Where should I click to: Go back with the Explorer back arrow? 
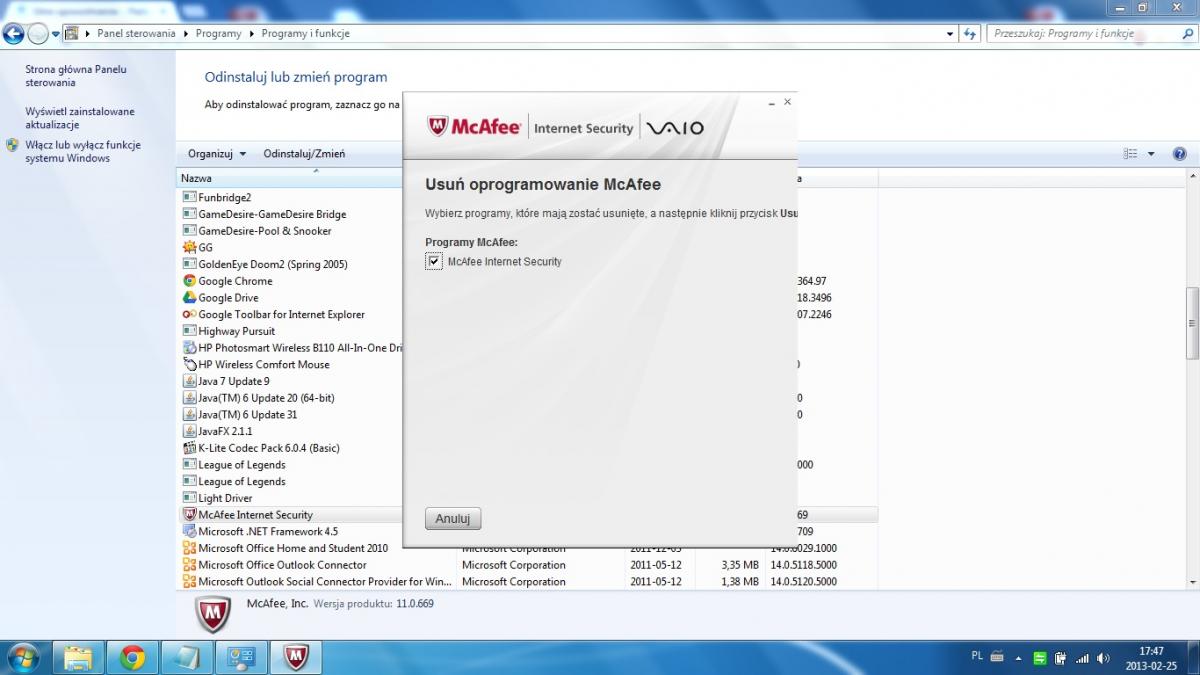[13, 33]
